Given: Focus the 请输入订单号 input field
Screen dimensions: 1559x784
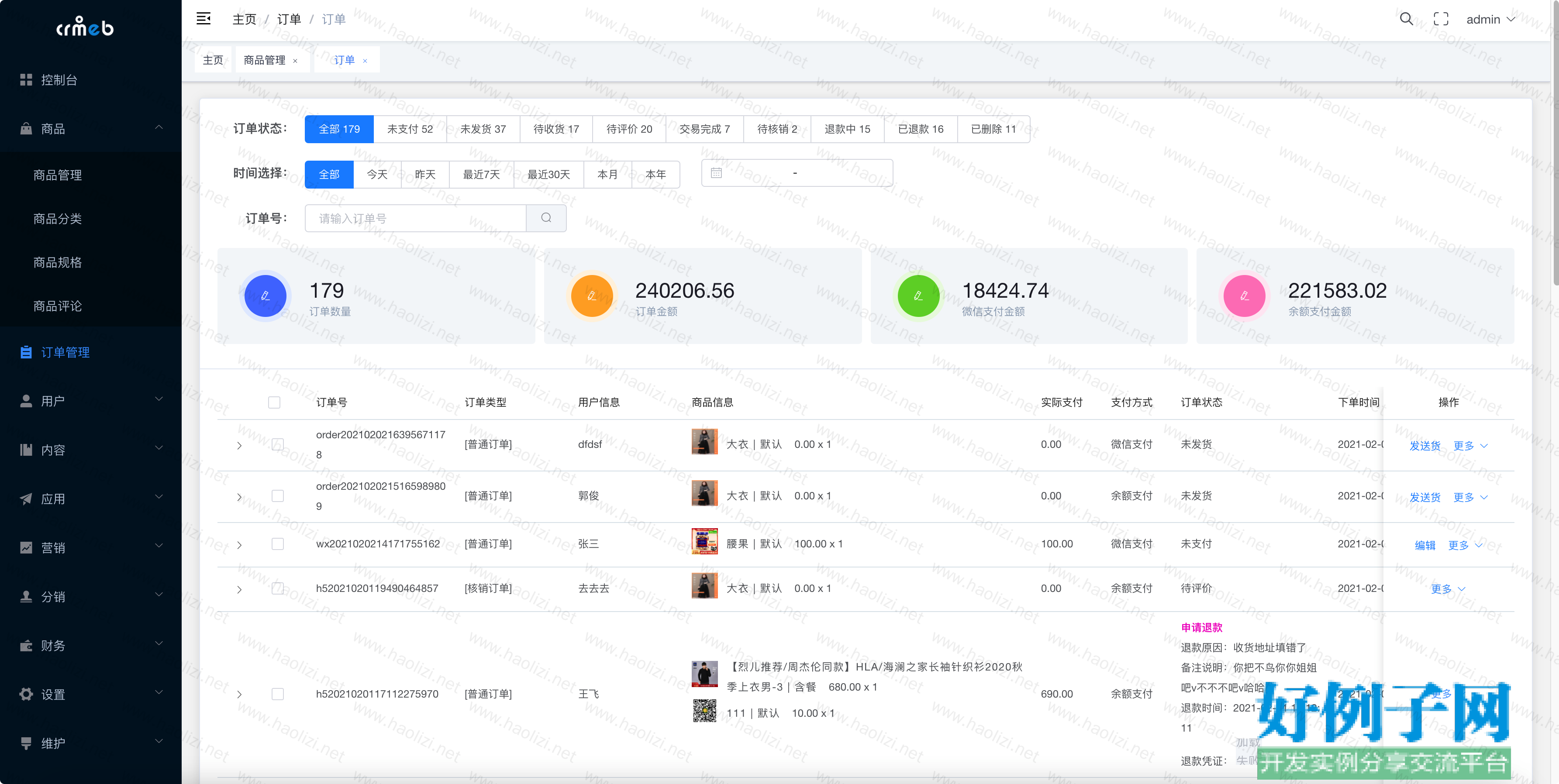Looking at the screenshot, I should click(x=415, y=218).
